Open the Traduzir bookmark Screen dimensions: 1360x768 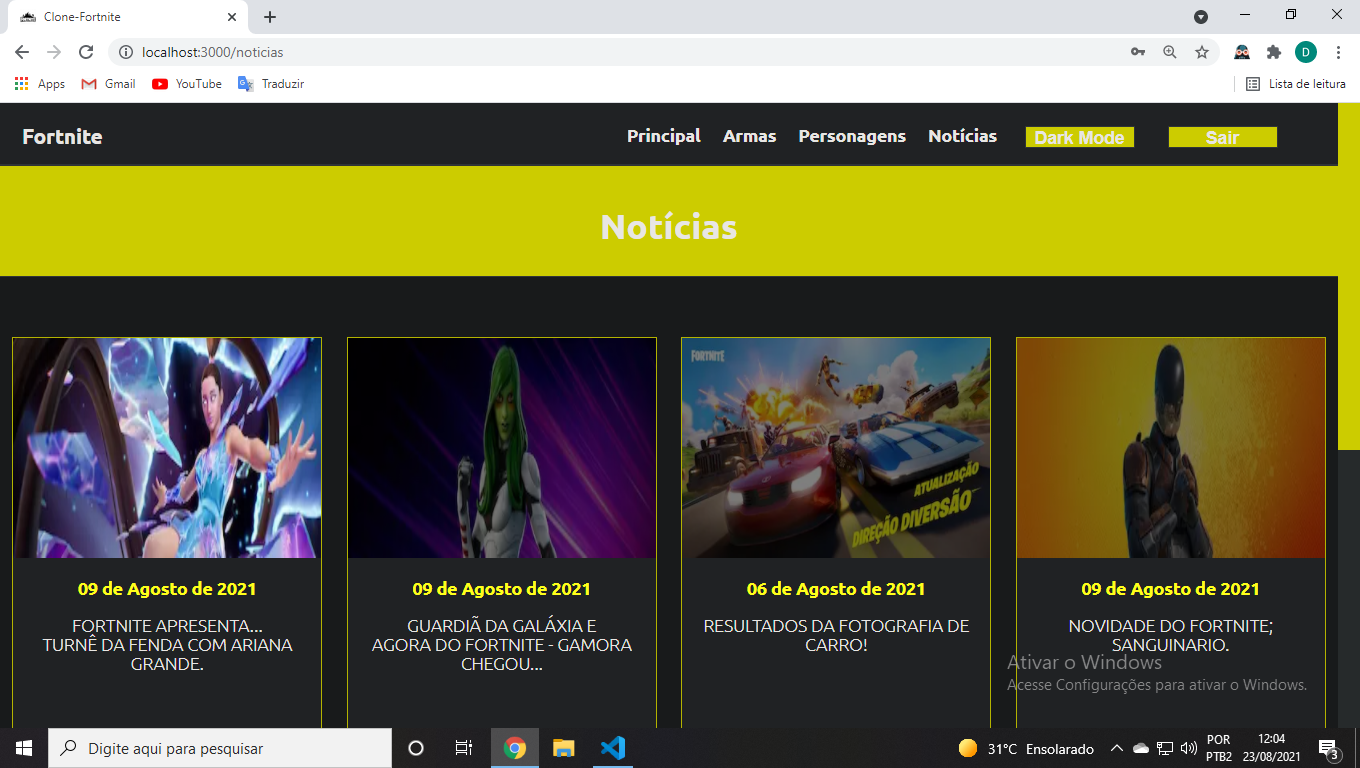(x=271, y=84)
